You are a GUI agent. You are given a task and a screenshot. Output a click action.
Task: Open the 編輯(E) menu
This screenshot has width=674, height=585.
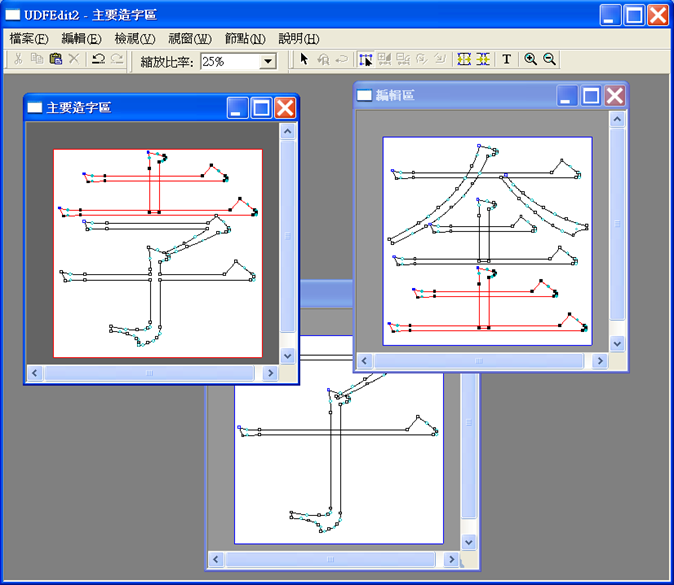[x=82, y=39]
